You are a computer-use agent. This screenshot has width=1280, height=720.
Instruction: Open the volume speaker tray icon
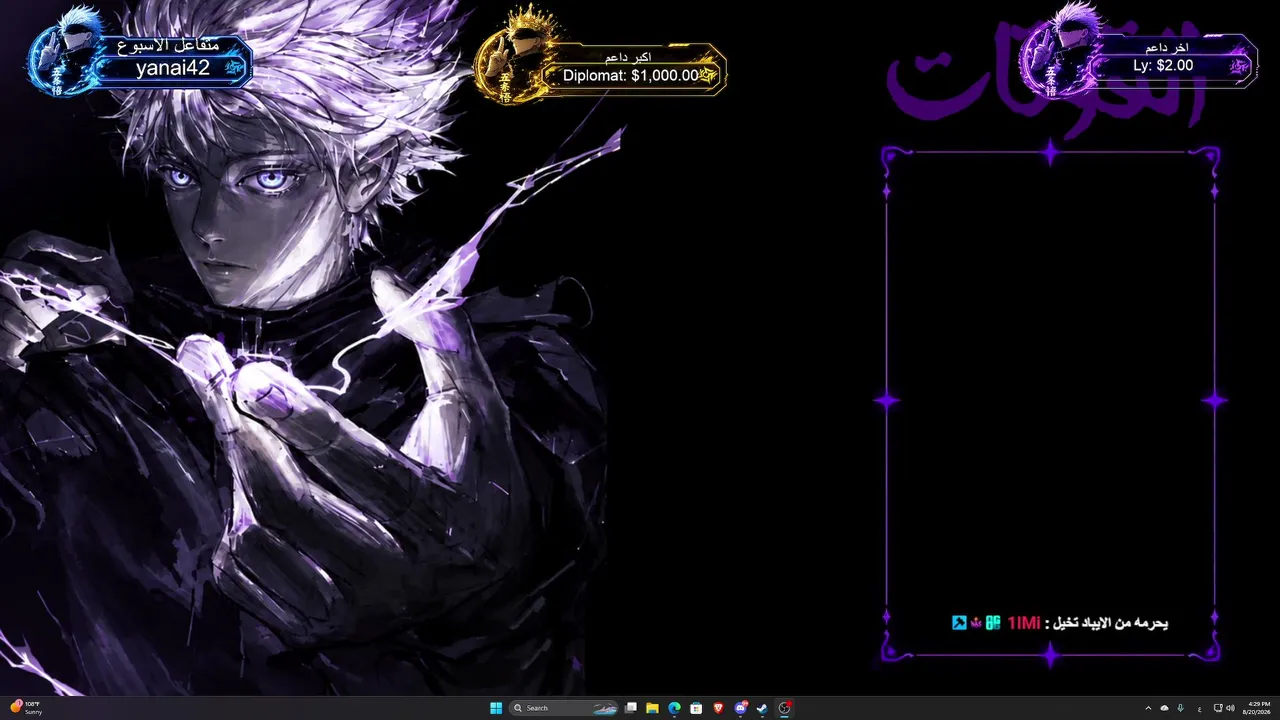point(1230,708)
